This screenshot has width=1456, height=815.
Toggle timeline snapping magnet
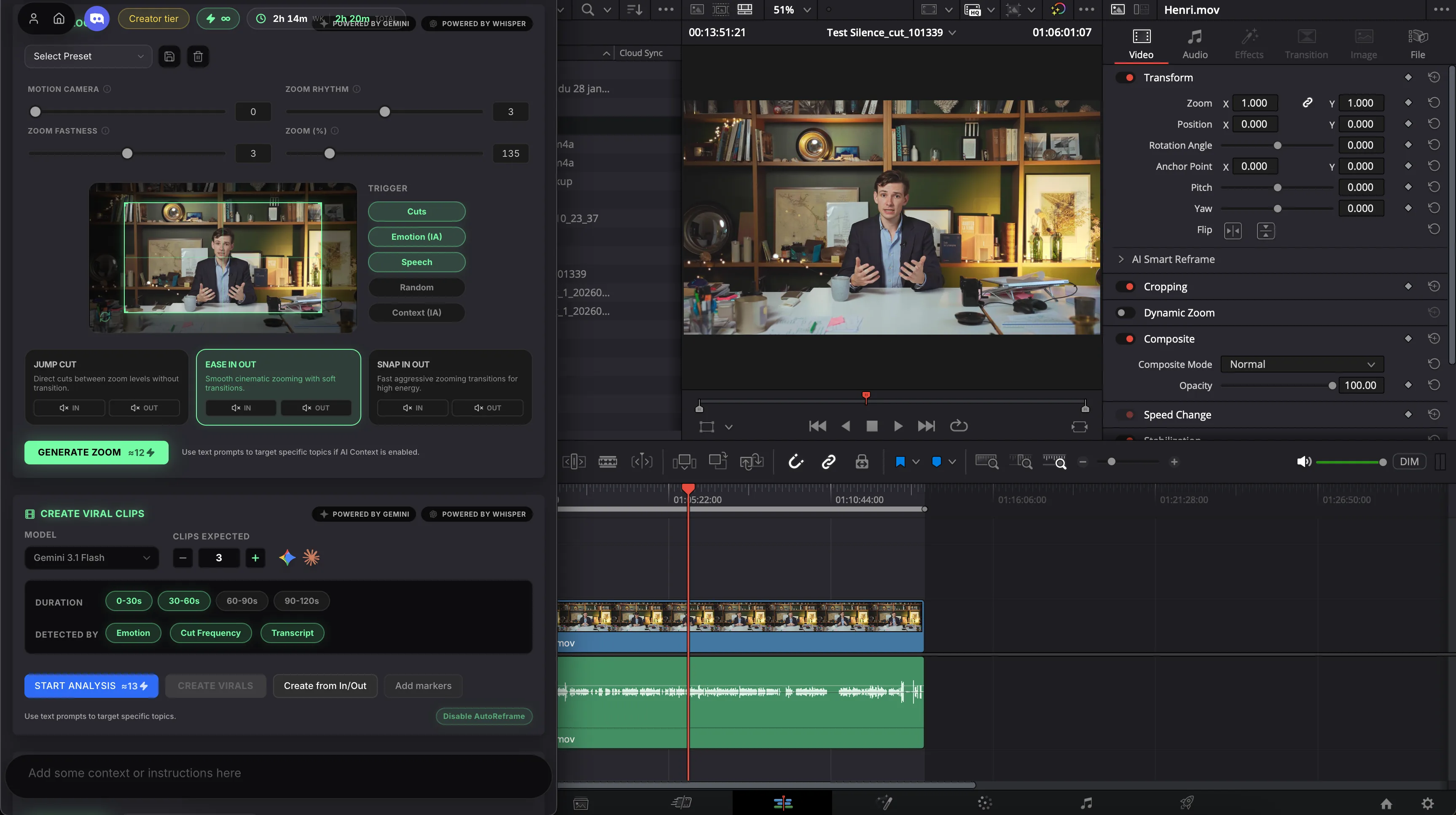796,462
